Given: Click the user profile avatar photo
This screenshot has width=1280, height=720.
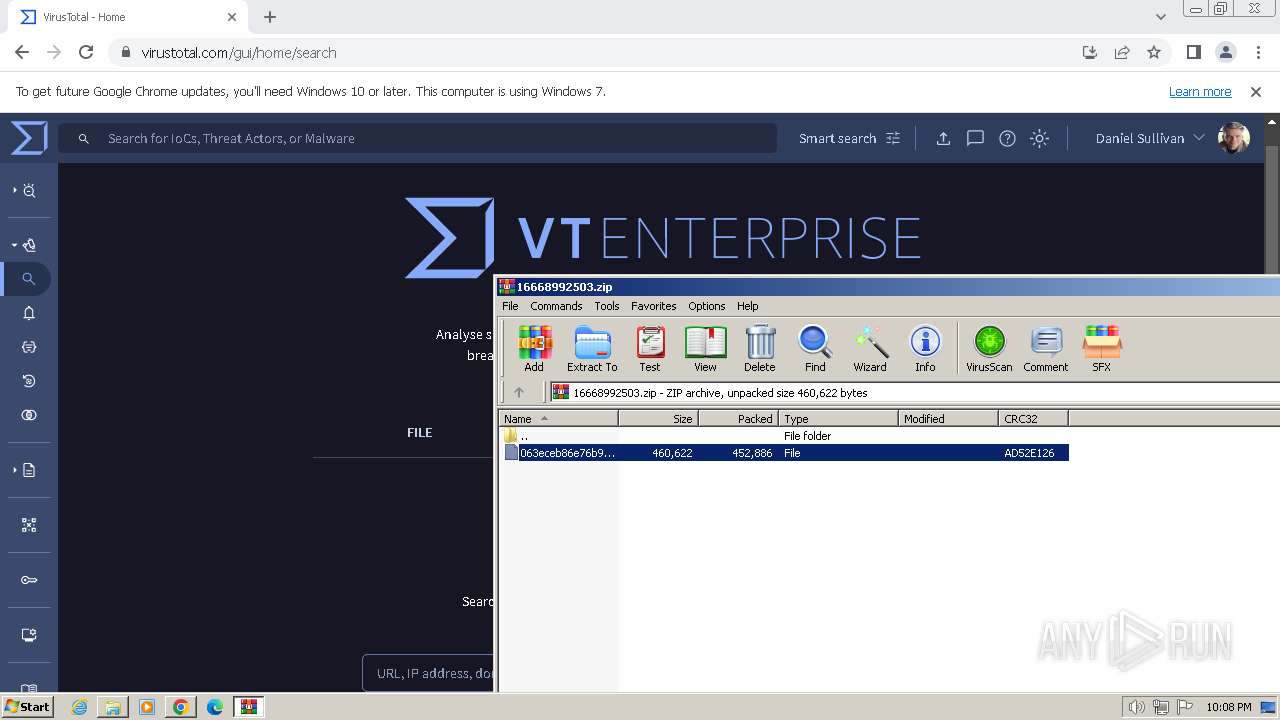Looking at the screenshot, I should click(1234, 138).
